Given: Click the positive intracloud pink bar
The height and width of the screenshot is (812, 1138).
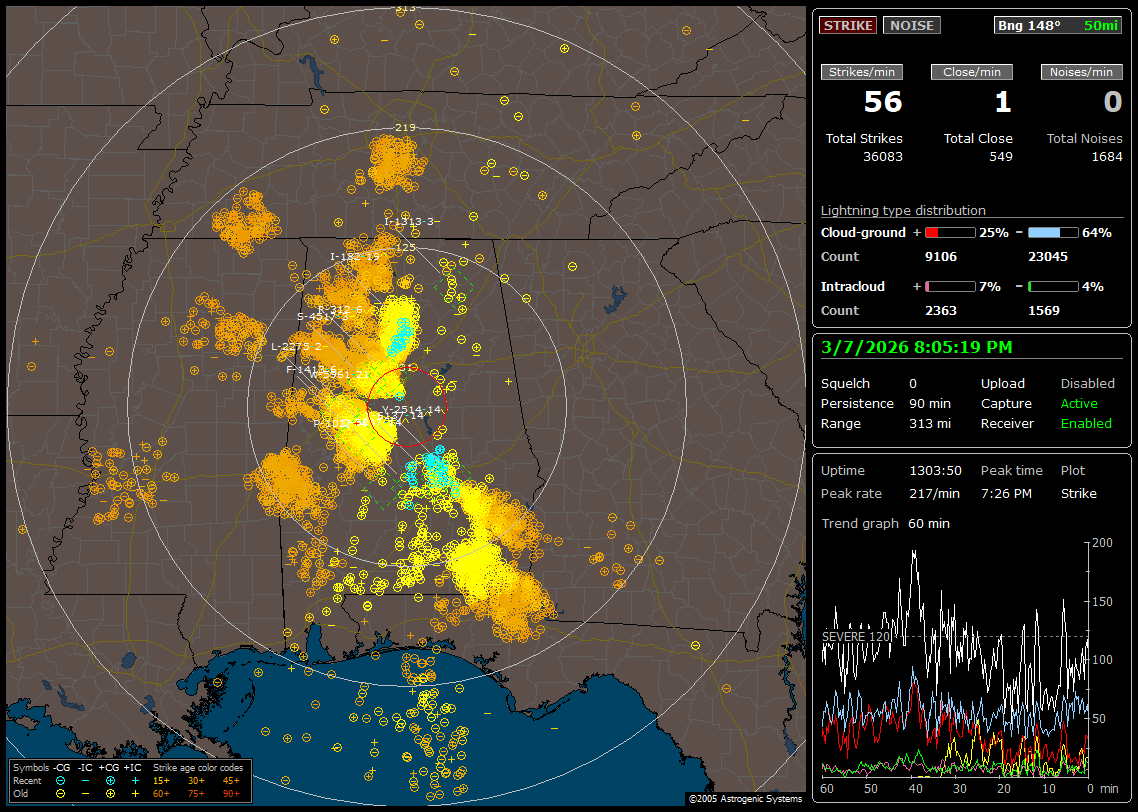Looking at the screenshot, I should (949, 286).
